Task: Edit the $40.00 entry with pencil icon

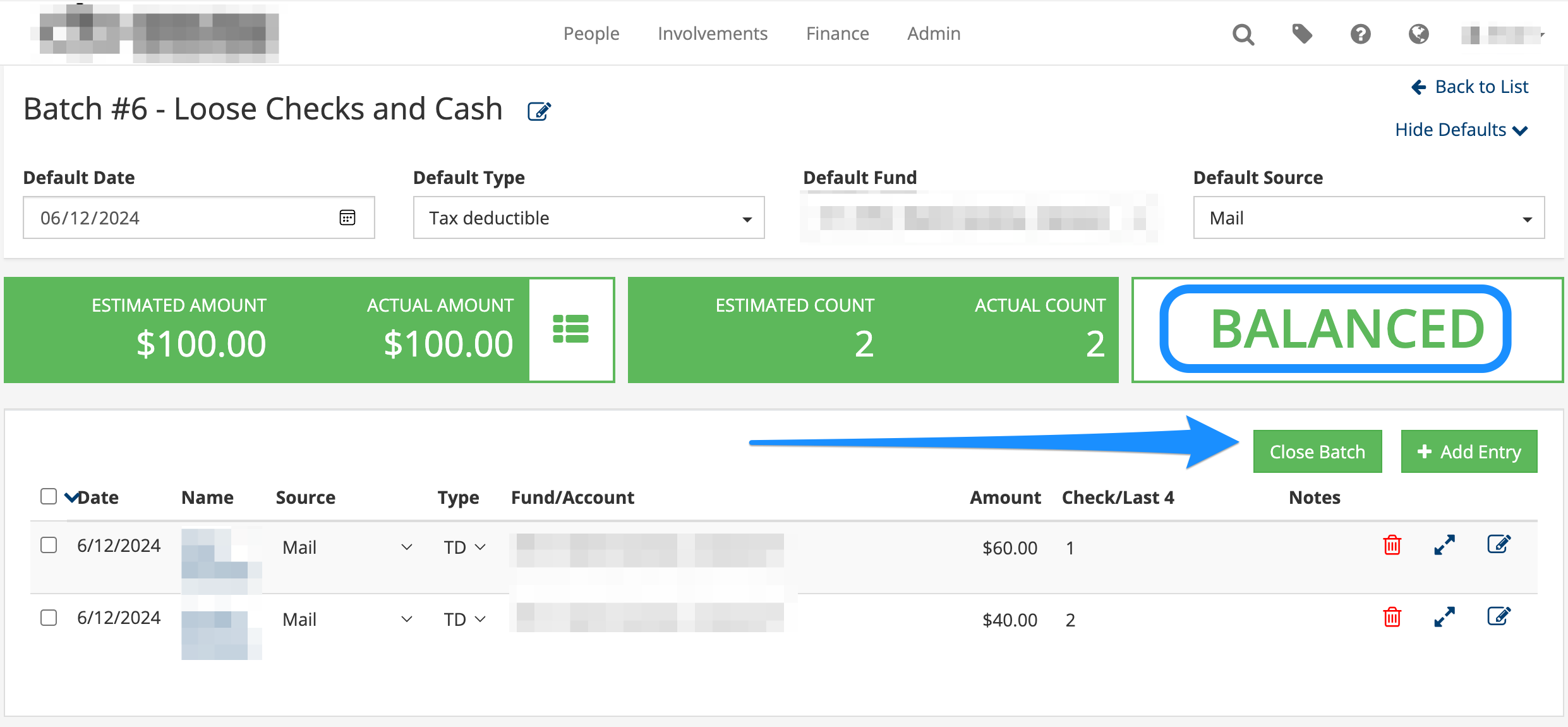Action: pos(1499,616)
